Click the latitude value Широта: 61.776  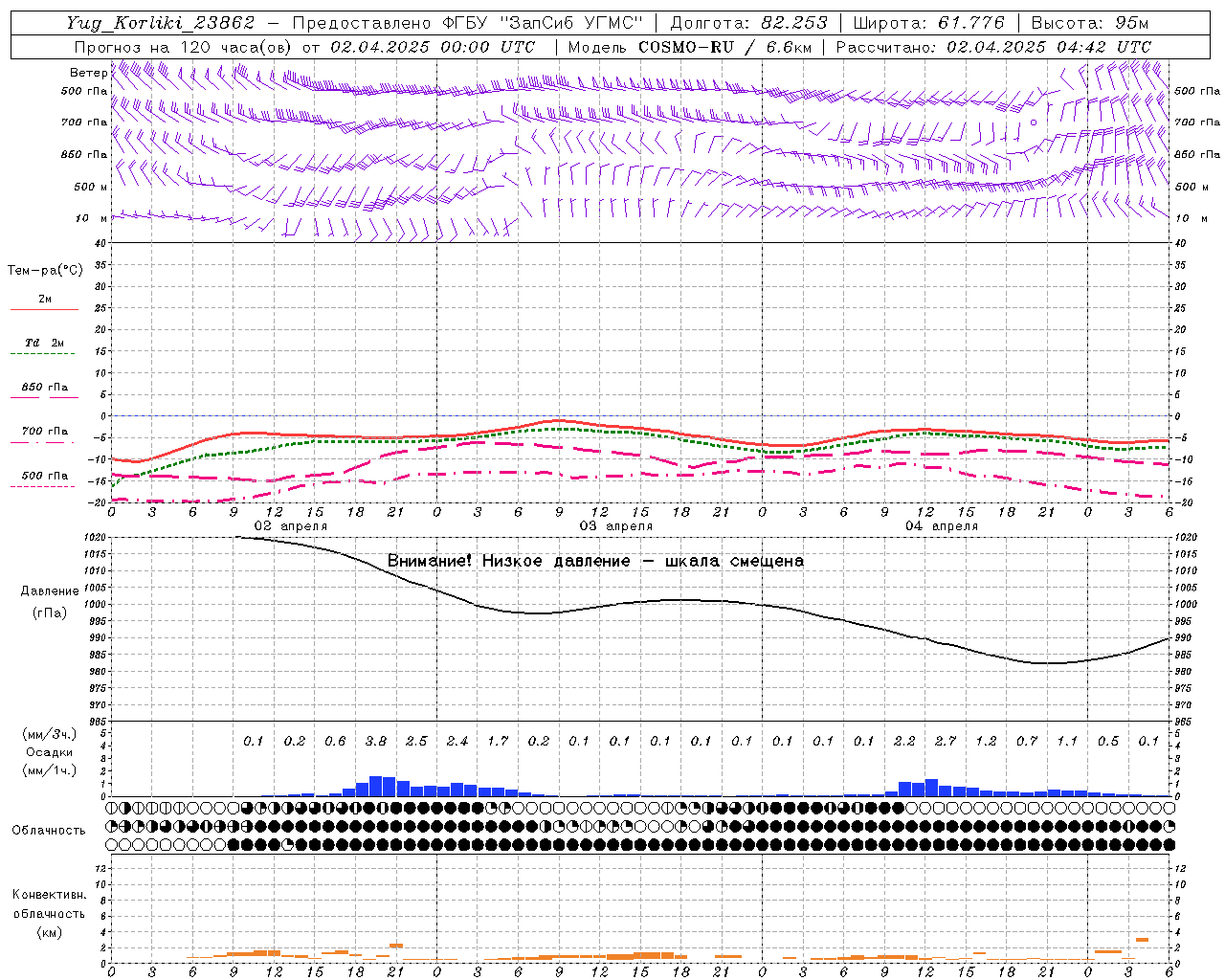(928, 23)
